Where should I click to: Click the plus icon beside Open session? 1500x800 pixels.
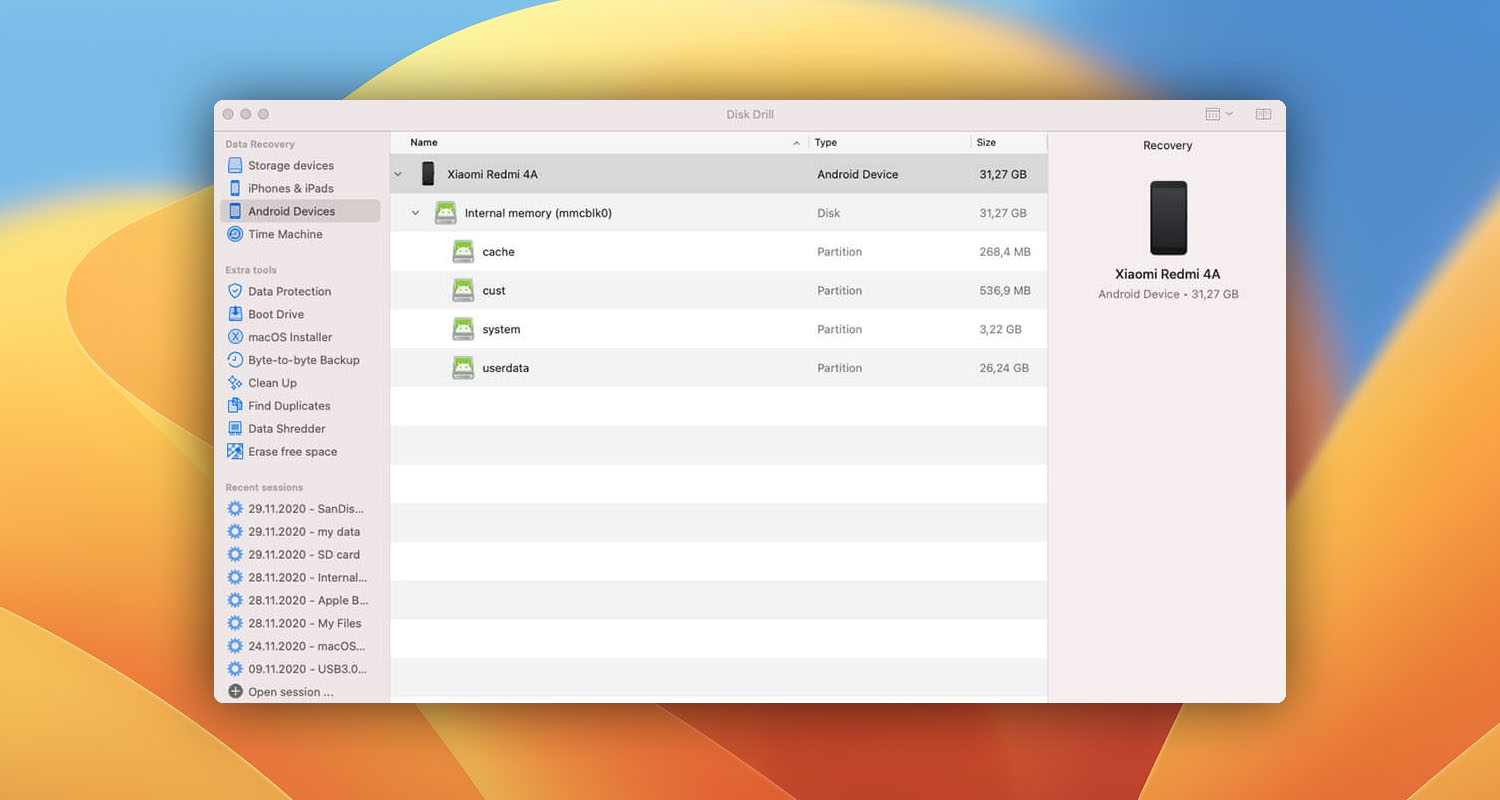[235, 692]
